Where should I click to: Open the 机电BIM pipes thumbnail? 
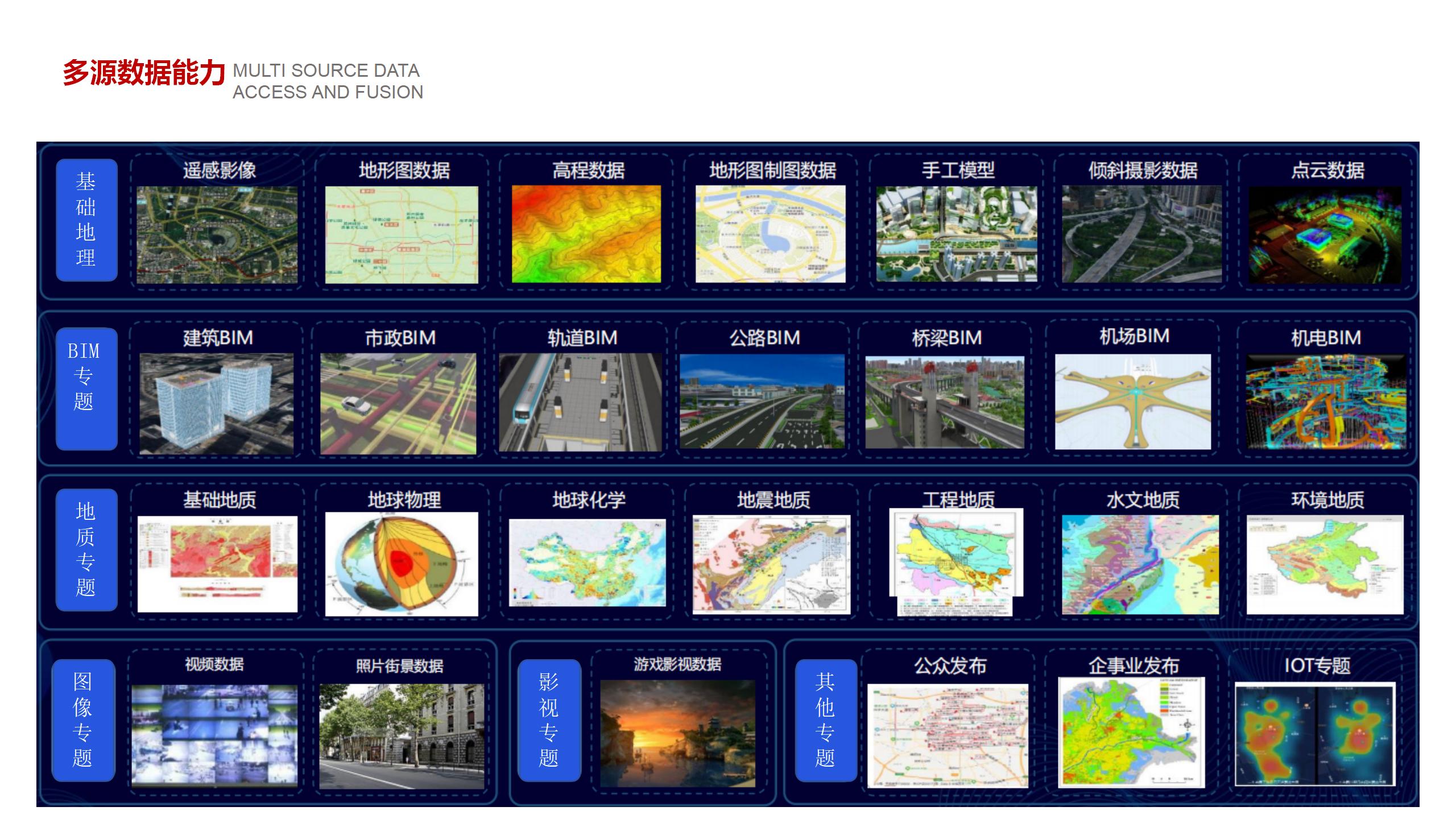(x=1325, y=402)
